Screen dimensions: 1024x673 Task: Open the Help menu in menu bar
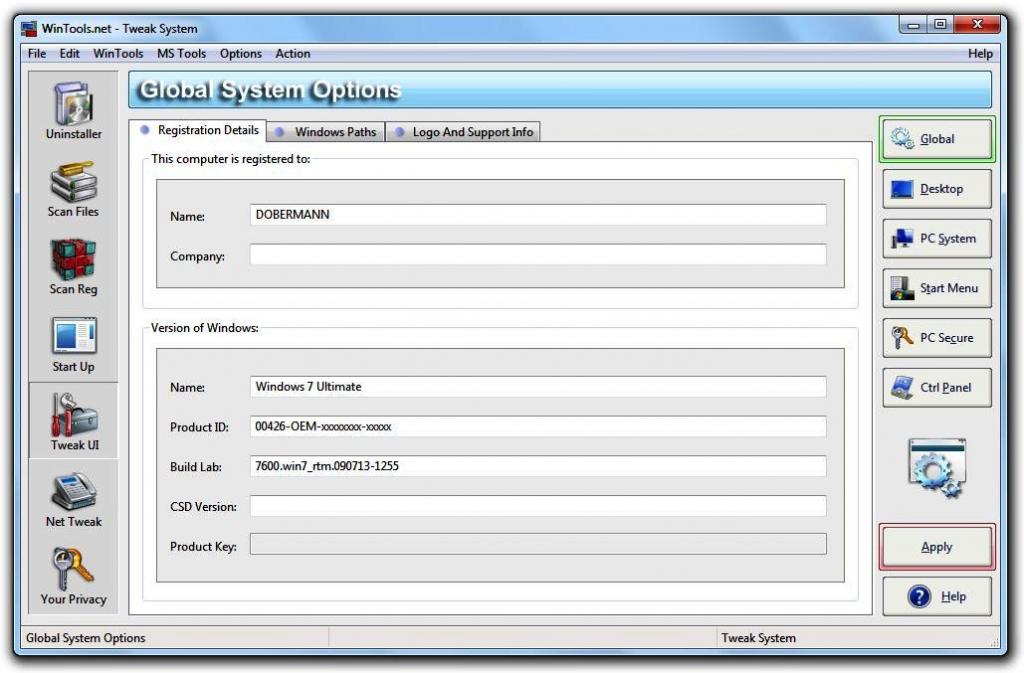pyautogui.click(x=980, y=54)
